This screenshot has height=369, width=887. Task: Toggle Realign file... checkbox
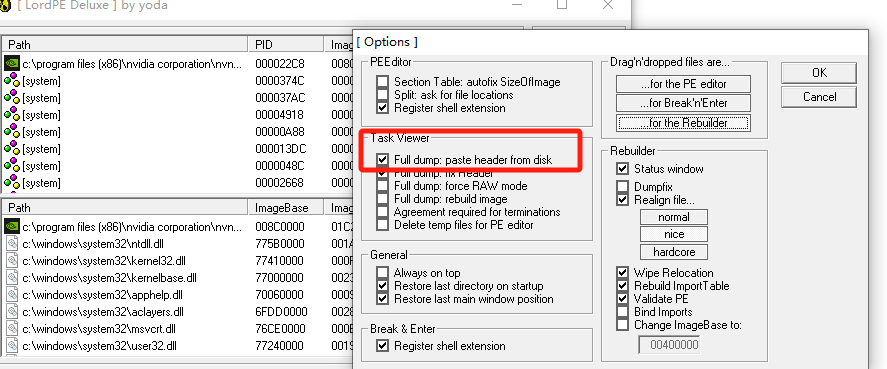tap(623, 199)
